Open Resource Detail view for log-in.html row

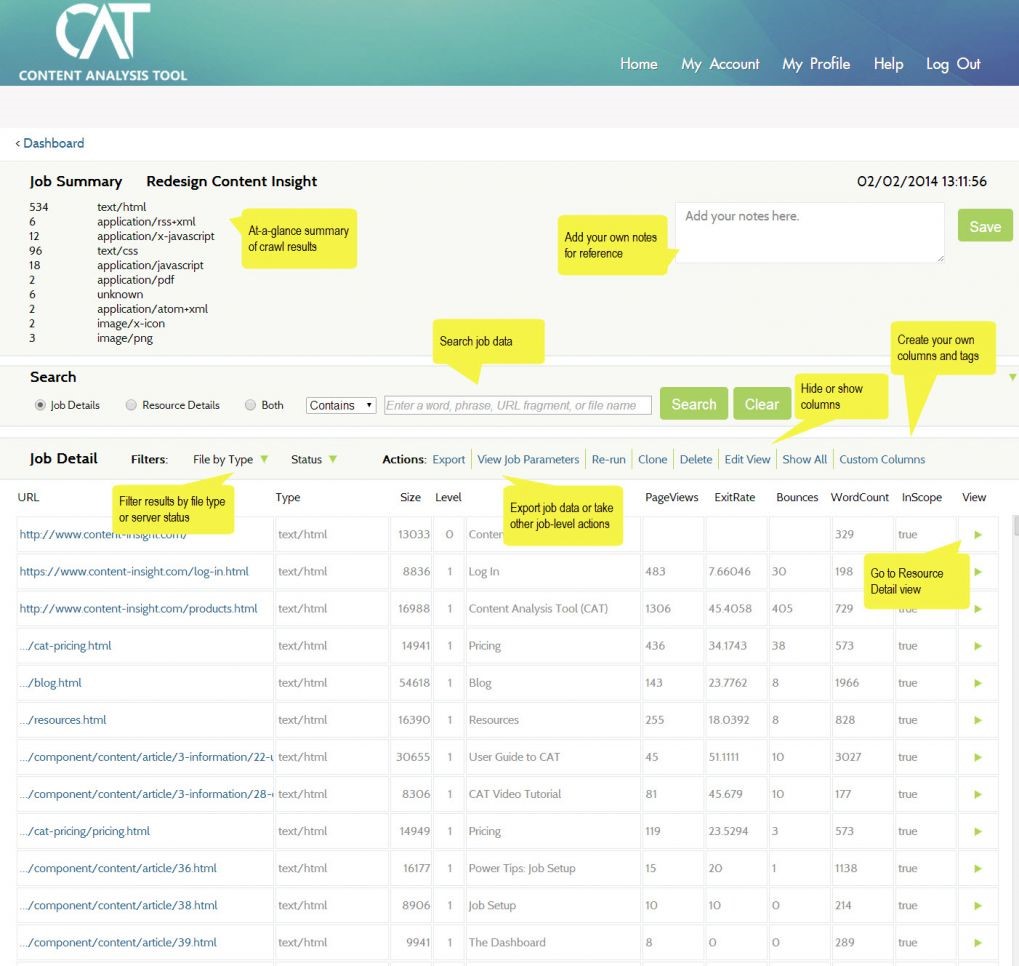pos(977,572)
